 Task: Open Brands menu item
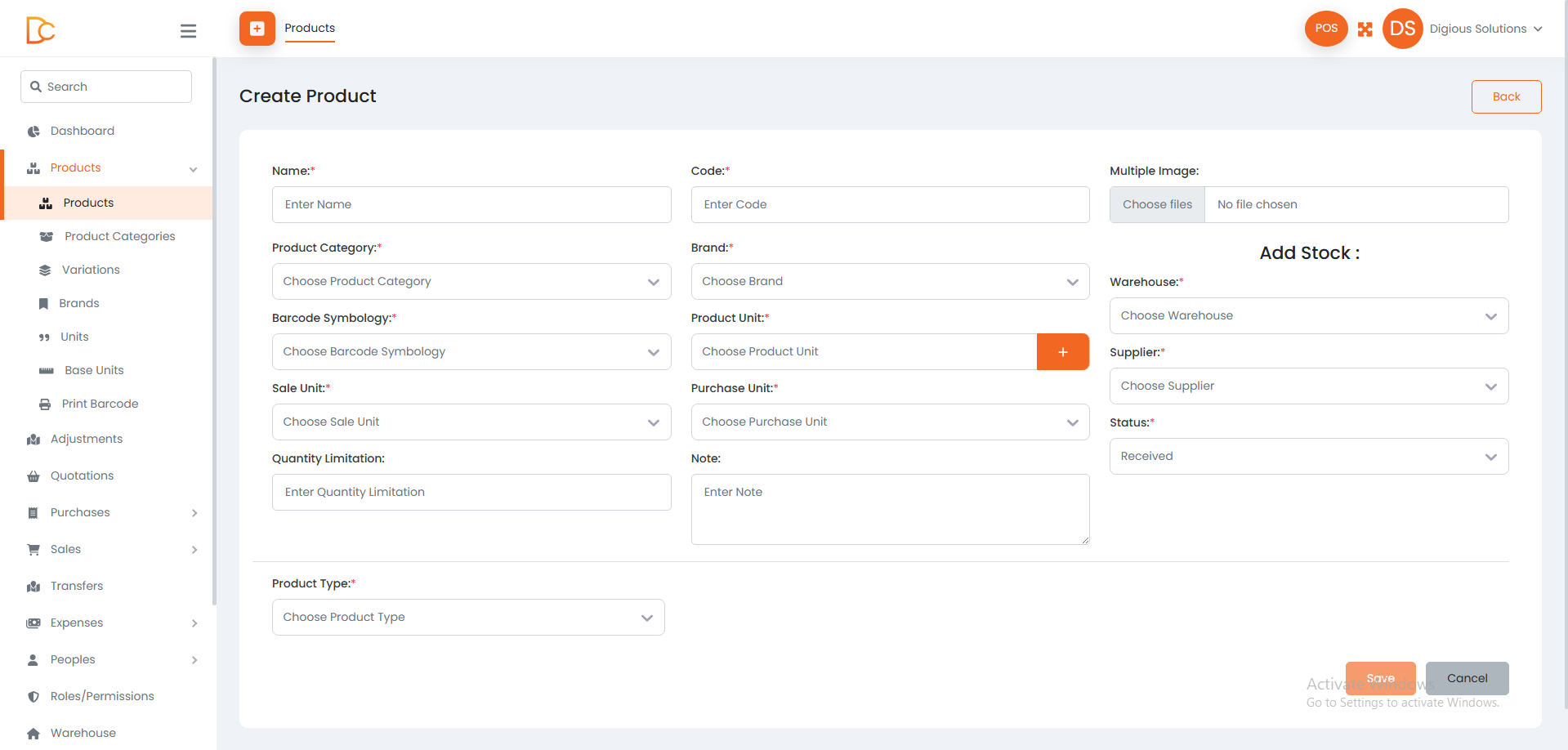[x=79, y=303]
